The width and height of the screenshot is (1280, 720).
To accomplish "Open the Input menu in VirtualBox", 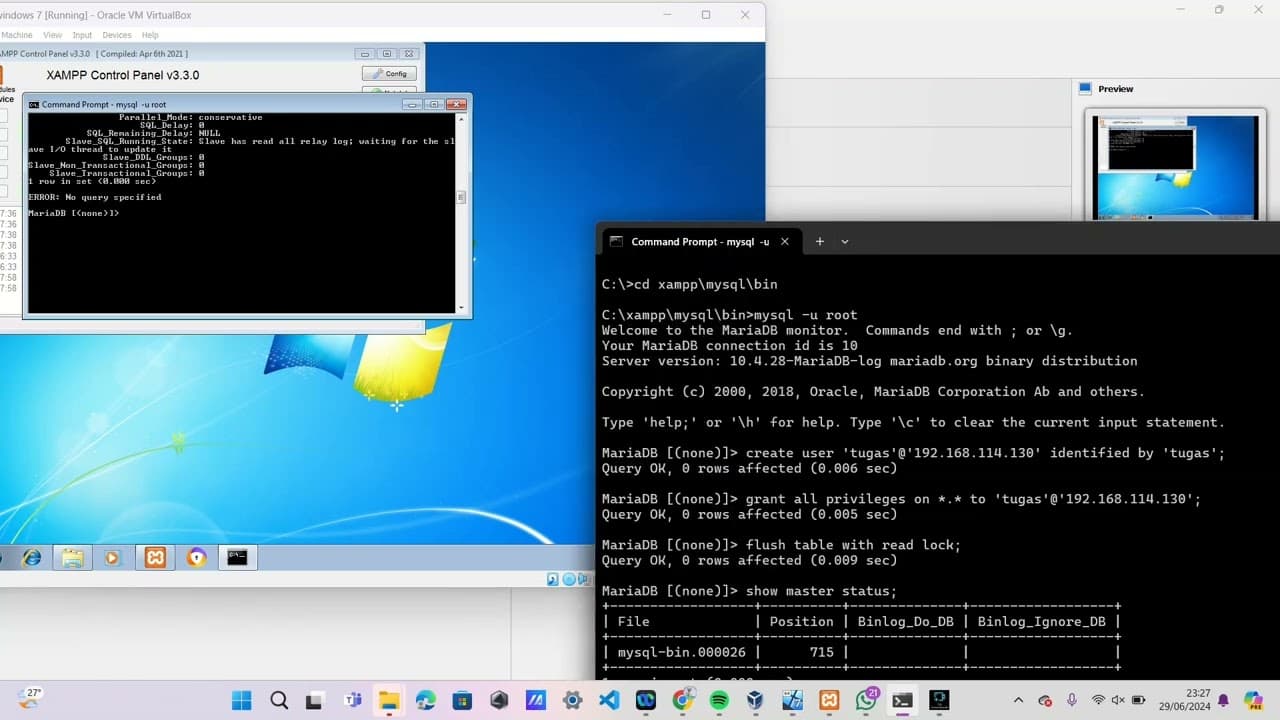I will click(x=82, y=35).
